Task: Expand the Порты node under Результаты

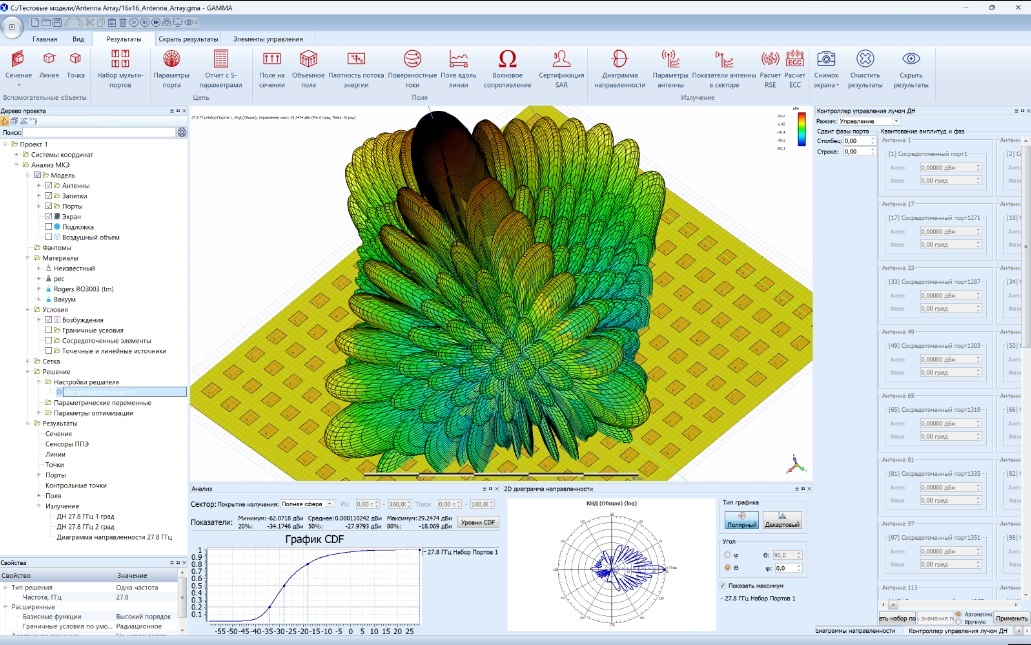Action: coord(38,475)
